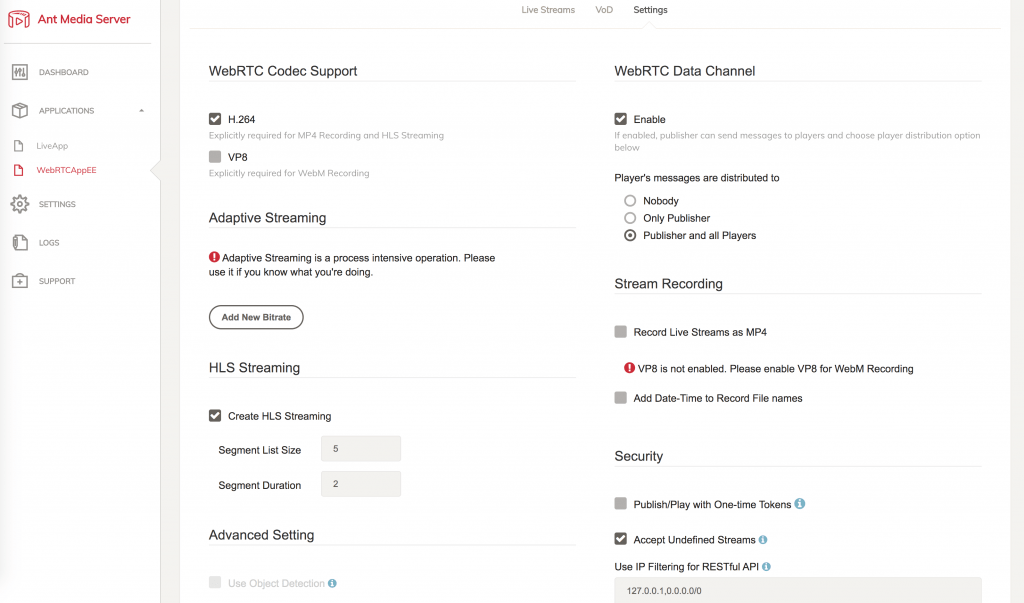The width and height of the screenshot is (1024, 603).
Task: Click the Settings gear icon in sidebar
Action: 19,204
